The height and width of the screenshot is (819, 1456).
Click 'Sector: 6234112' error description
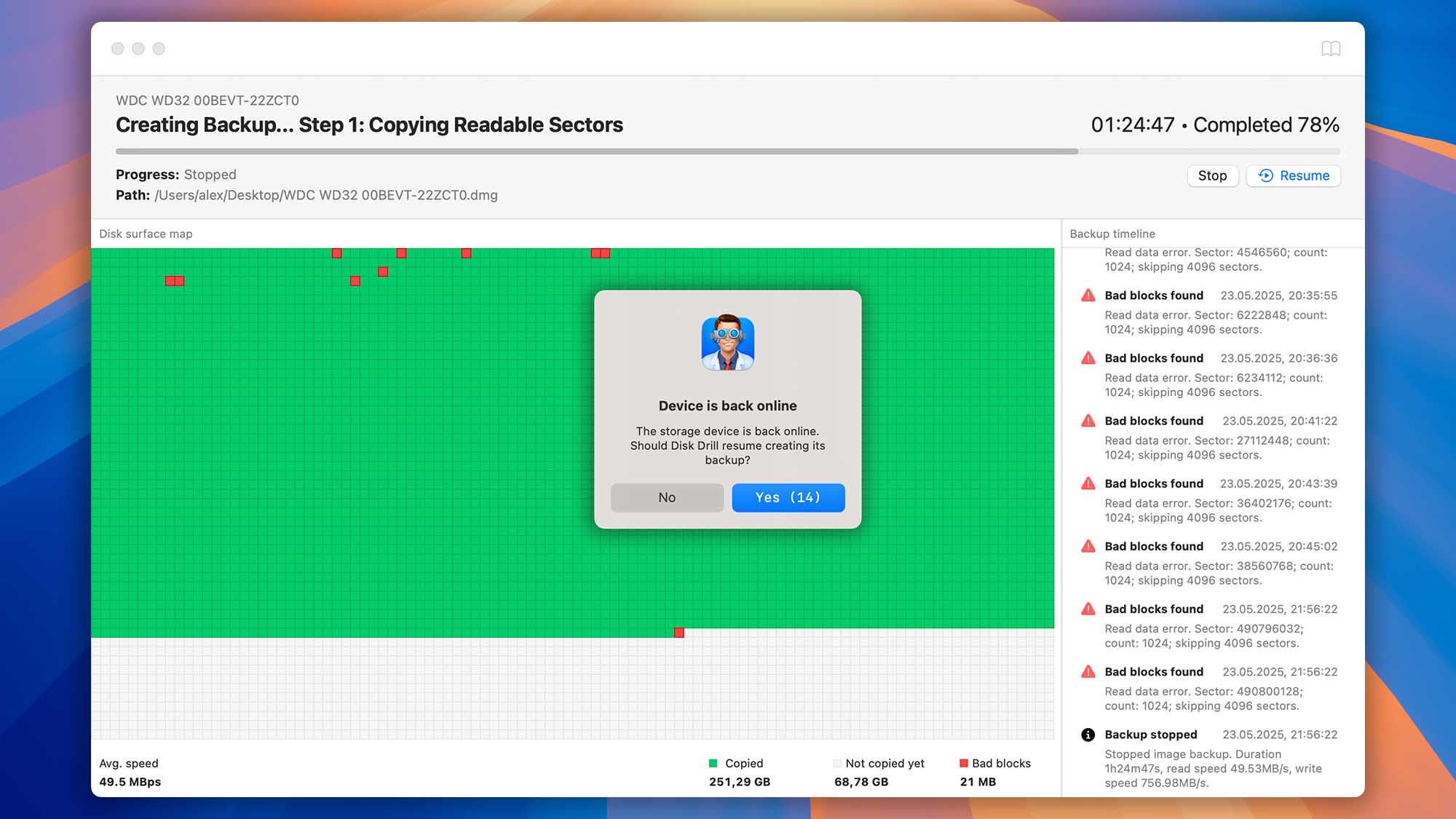pyautogui.click(x=1214, y=384)
